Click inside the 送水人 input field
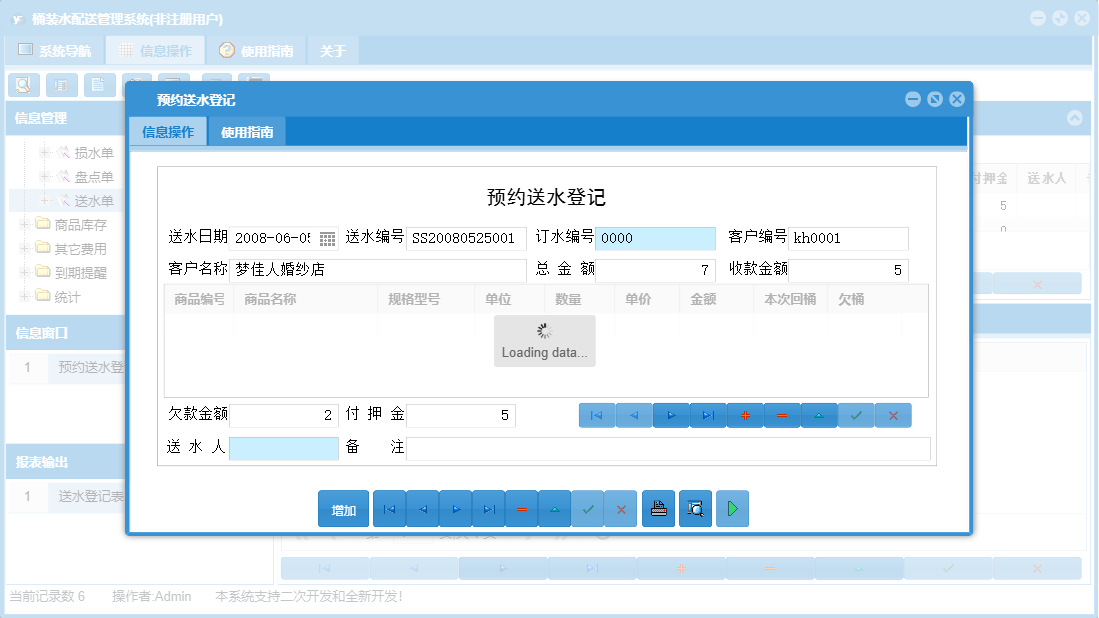This screenshot has width=1099, height=618. coord(284,449)
